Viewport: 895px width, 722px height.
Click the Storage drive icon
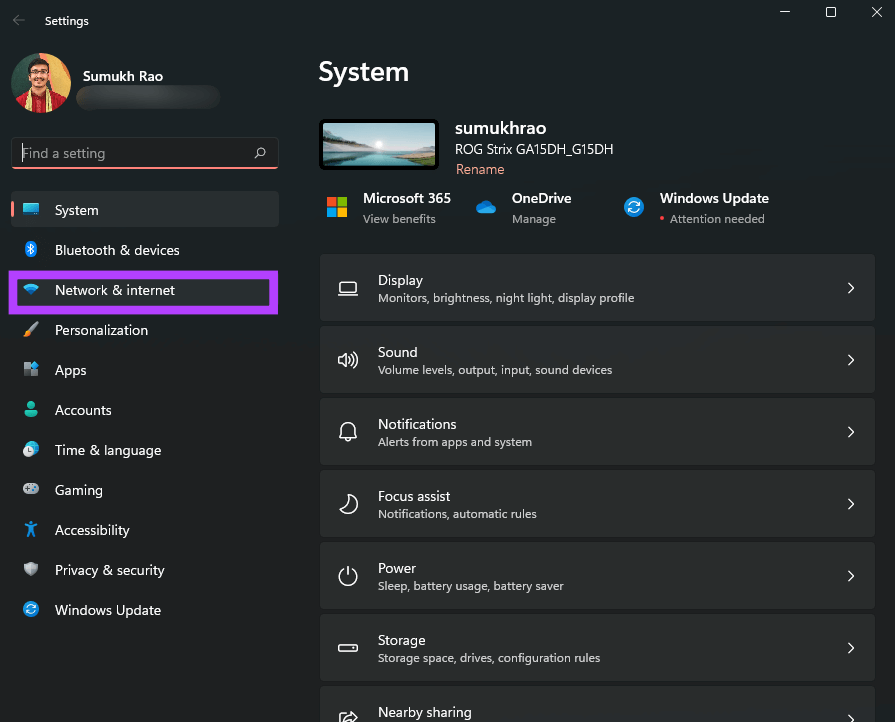[x=348, y=648]
